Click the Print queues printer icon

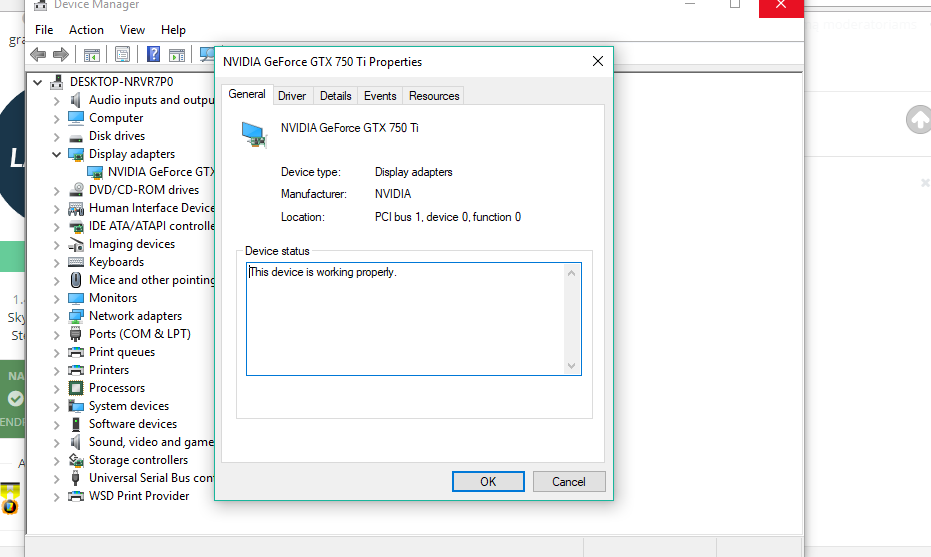click(76, 352)
